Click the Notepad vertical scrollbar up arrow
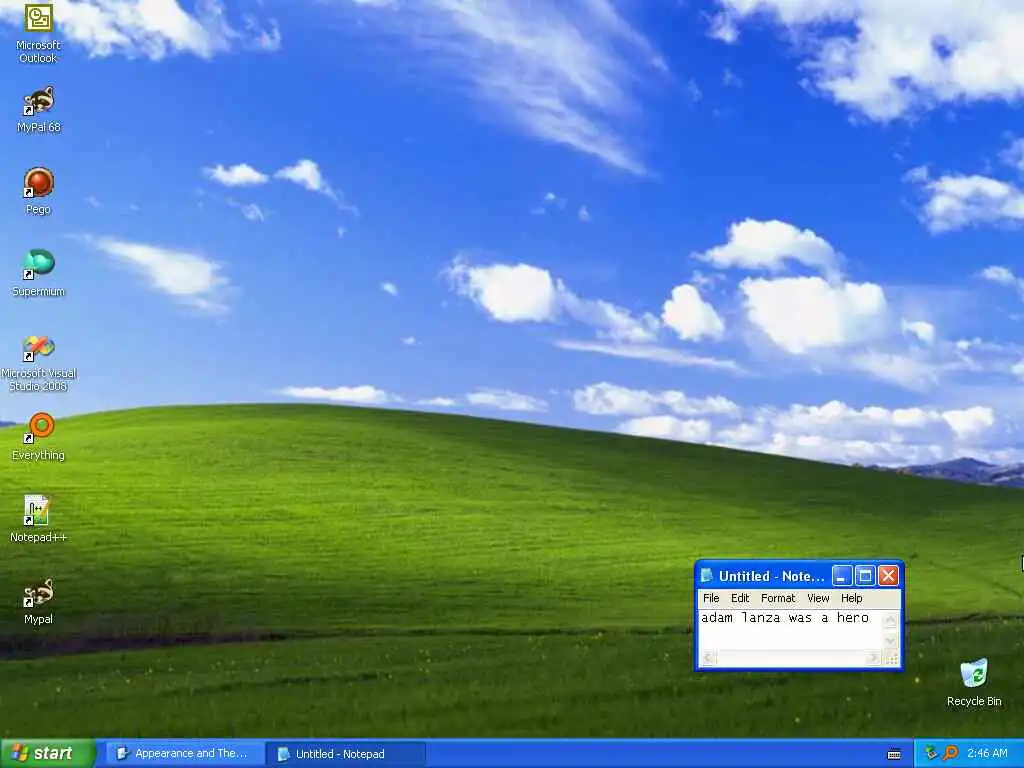This screenshot has height=768, width=1024. pos(891,619)
